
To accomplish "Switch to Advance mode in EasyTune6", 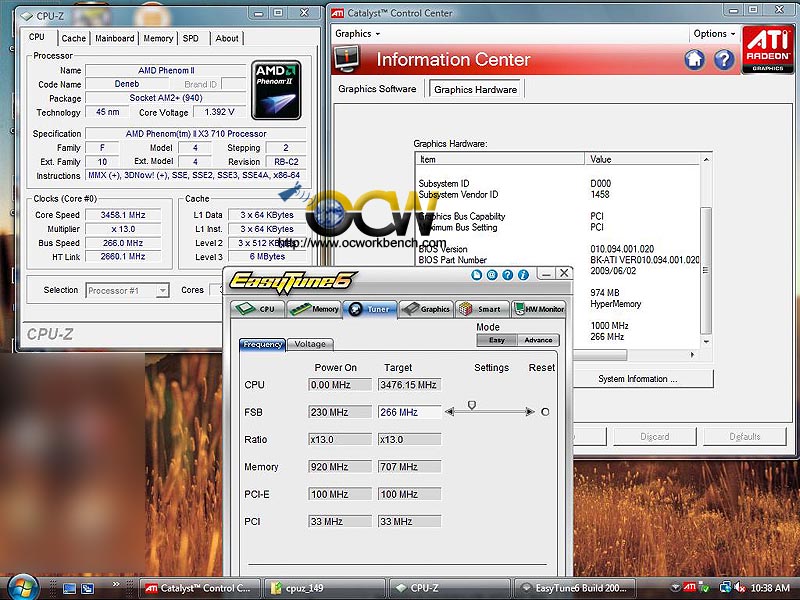I will (538, 340).
